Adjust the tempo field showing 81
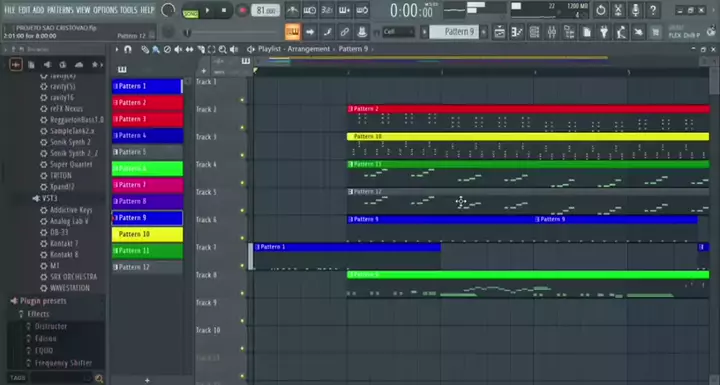The width and height of the screenshot is (720, 385). 265,10
